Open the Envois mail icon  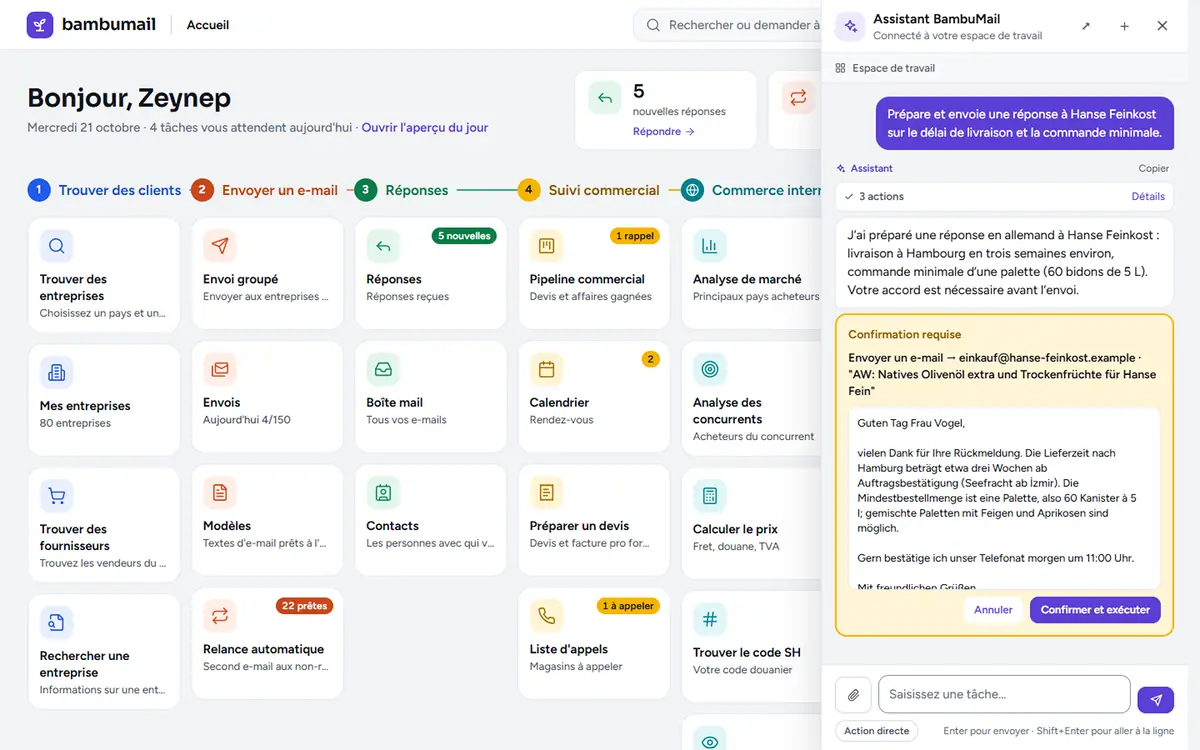coord(220,369)
